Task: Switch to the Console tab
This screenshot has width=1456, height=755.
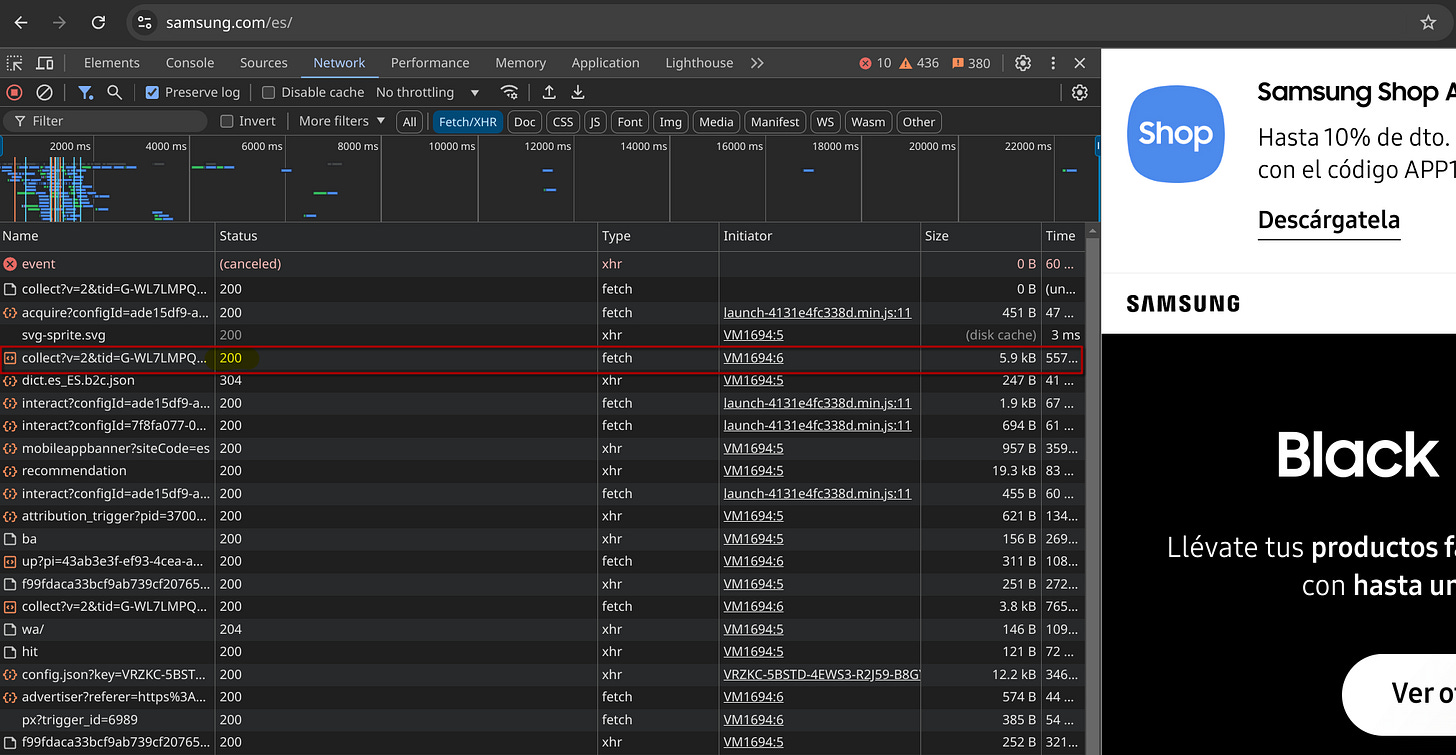Action: point(190,63)
